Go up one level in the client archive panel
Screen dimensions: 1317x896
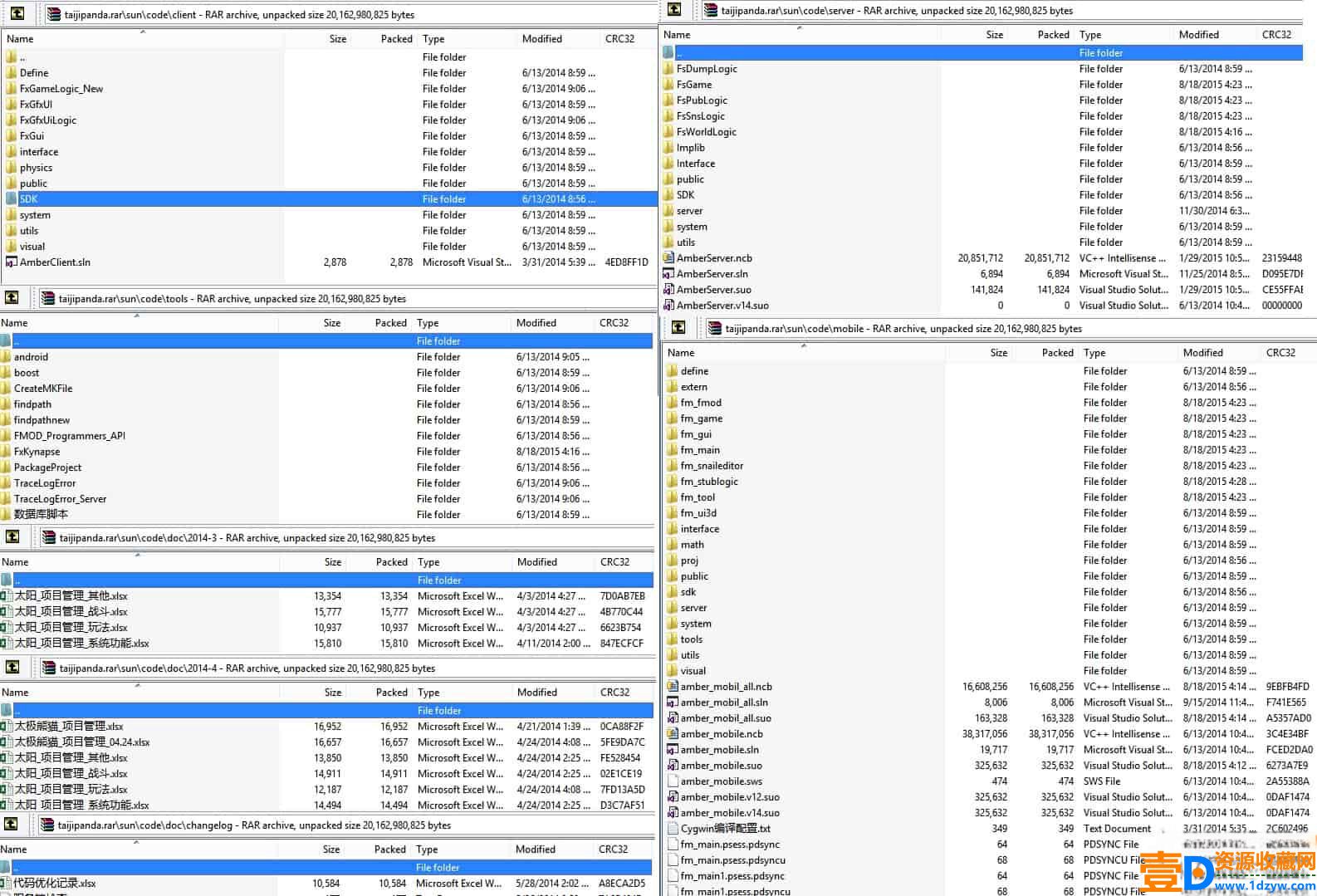pyautogui.click(x=17, y=13)
